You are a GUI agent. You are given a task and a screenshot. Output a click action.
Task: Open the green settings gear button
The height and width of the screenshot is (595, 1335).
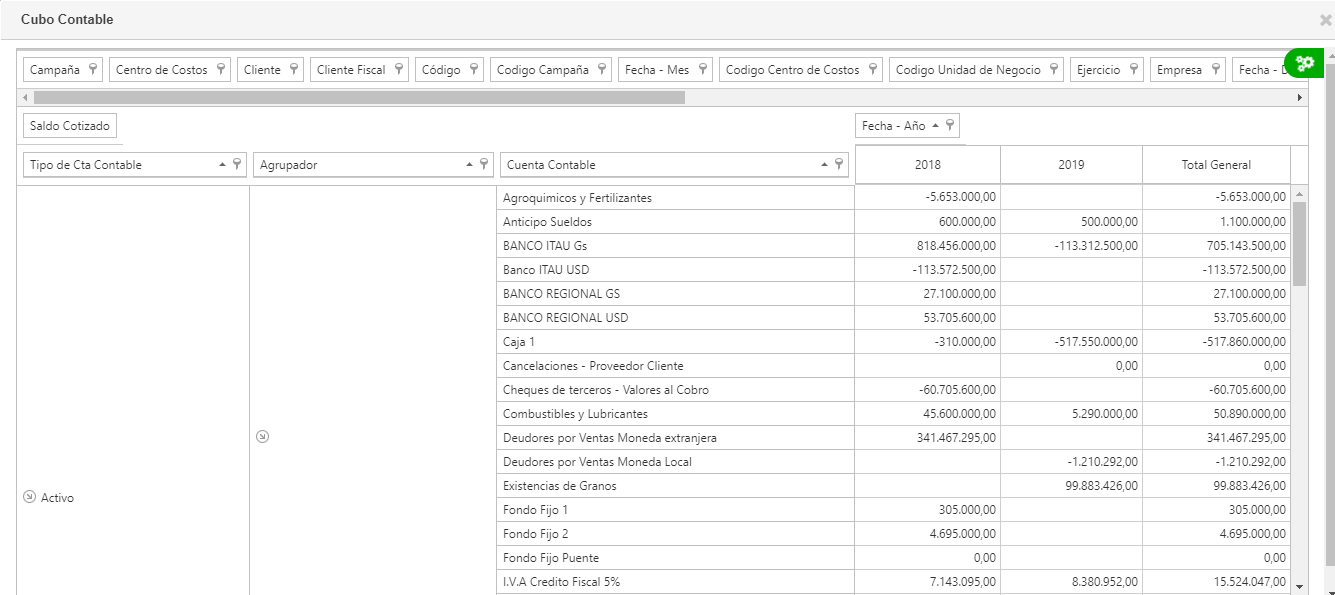click(x=1304, y=63)
